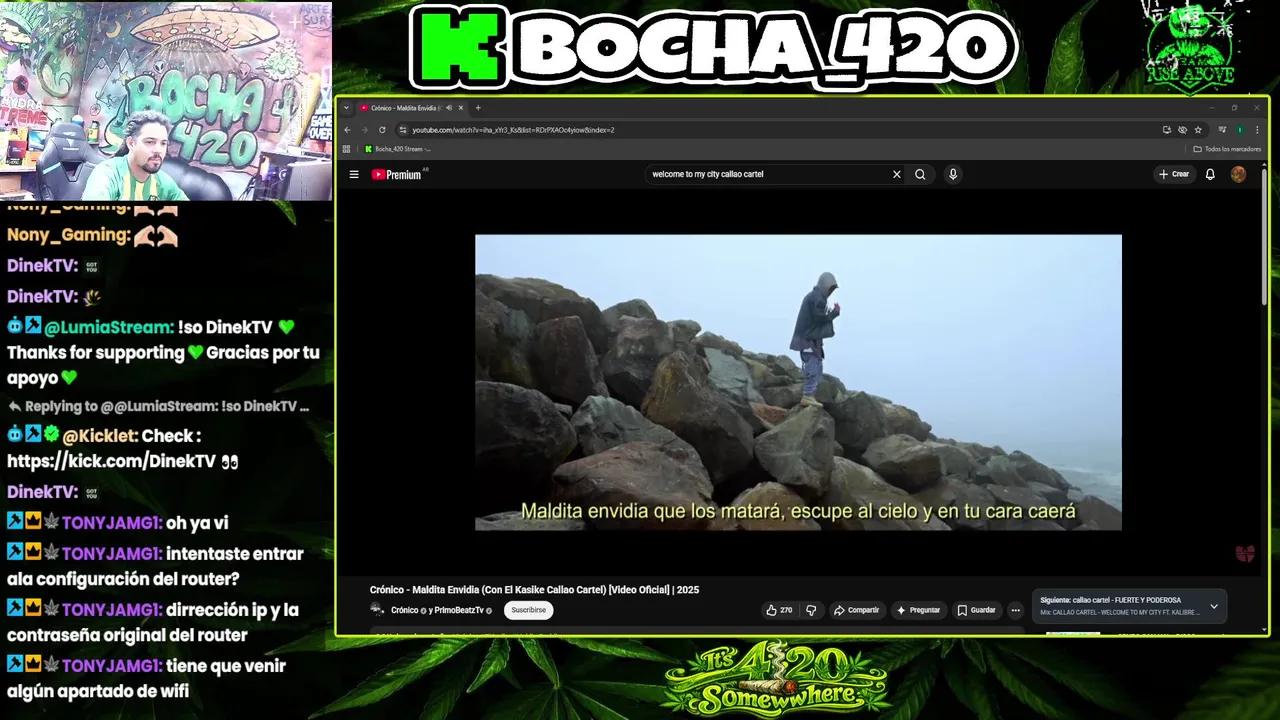Open new browser tab with plus
Viewport: 1280px width, 720px height.
[478, 108]
